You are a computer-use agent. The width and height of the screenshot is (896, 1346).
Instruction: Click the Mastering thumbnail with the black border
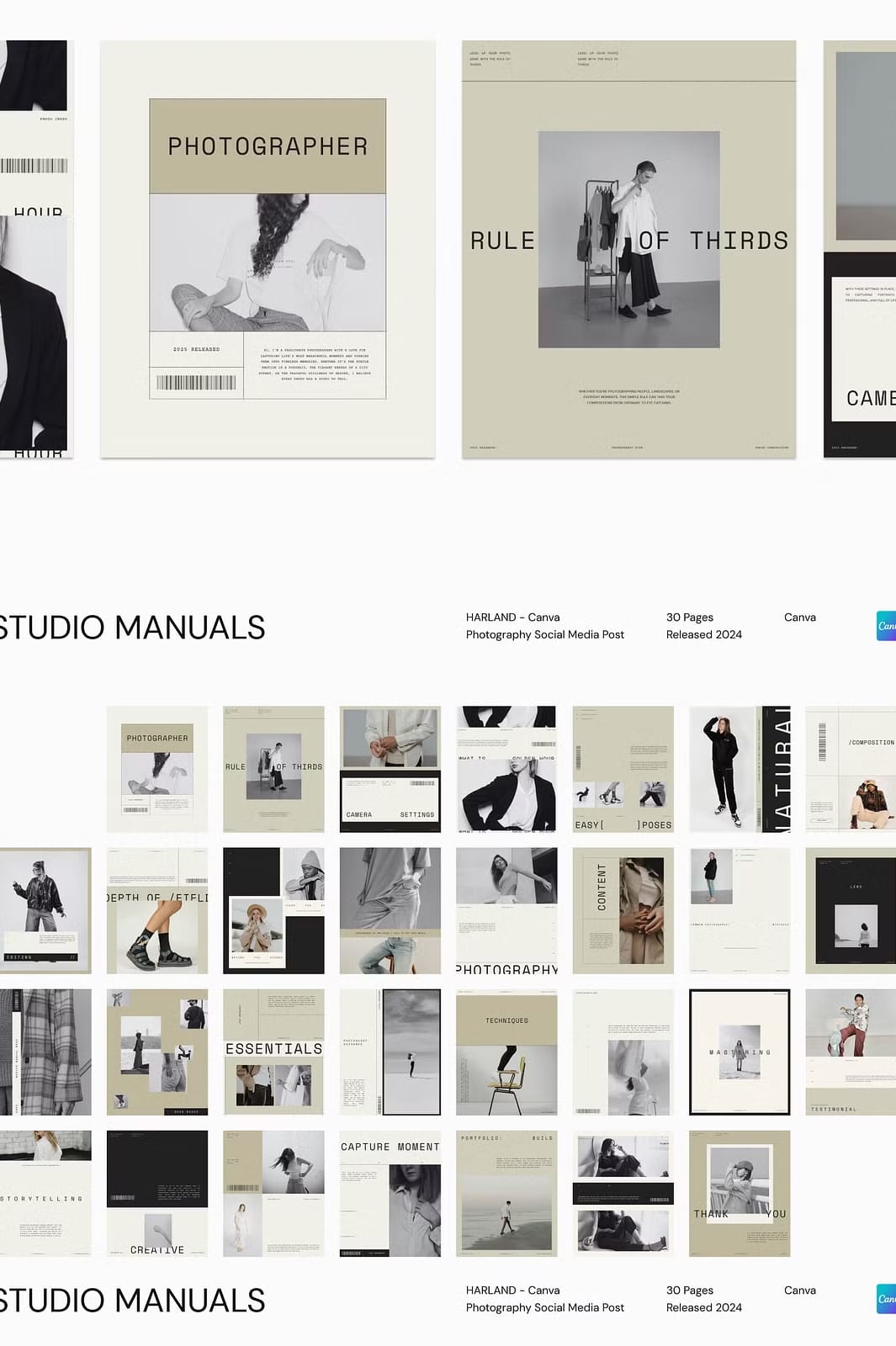click(739, 1052)
